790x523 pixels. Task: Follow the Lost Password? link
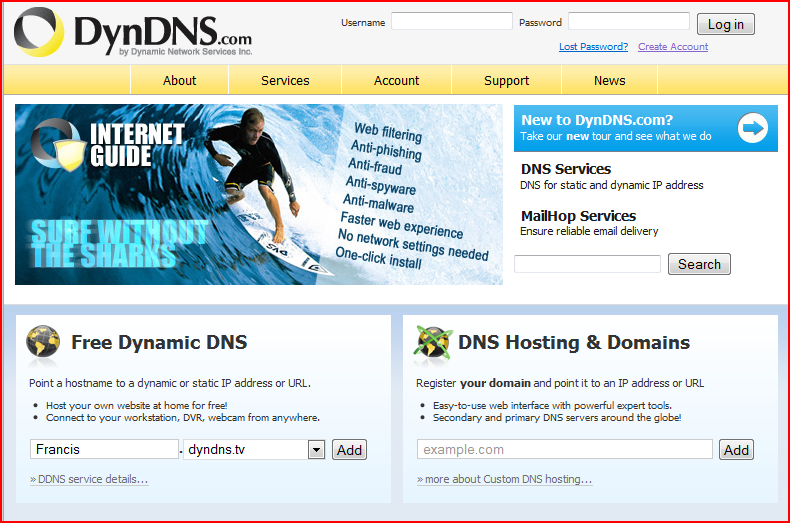(x=594, y=47)
